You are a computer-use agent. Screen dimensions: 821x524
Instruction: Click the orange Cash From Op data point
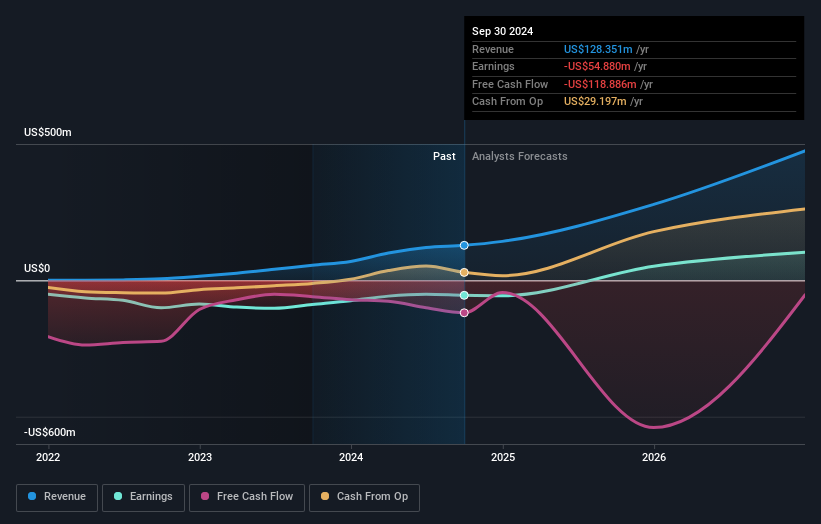coord(464,273)
